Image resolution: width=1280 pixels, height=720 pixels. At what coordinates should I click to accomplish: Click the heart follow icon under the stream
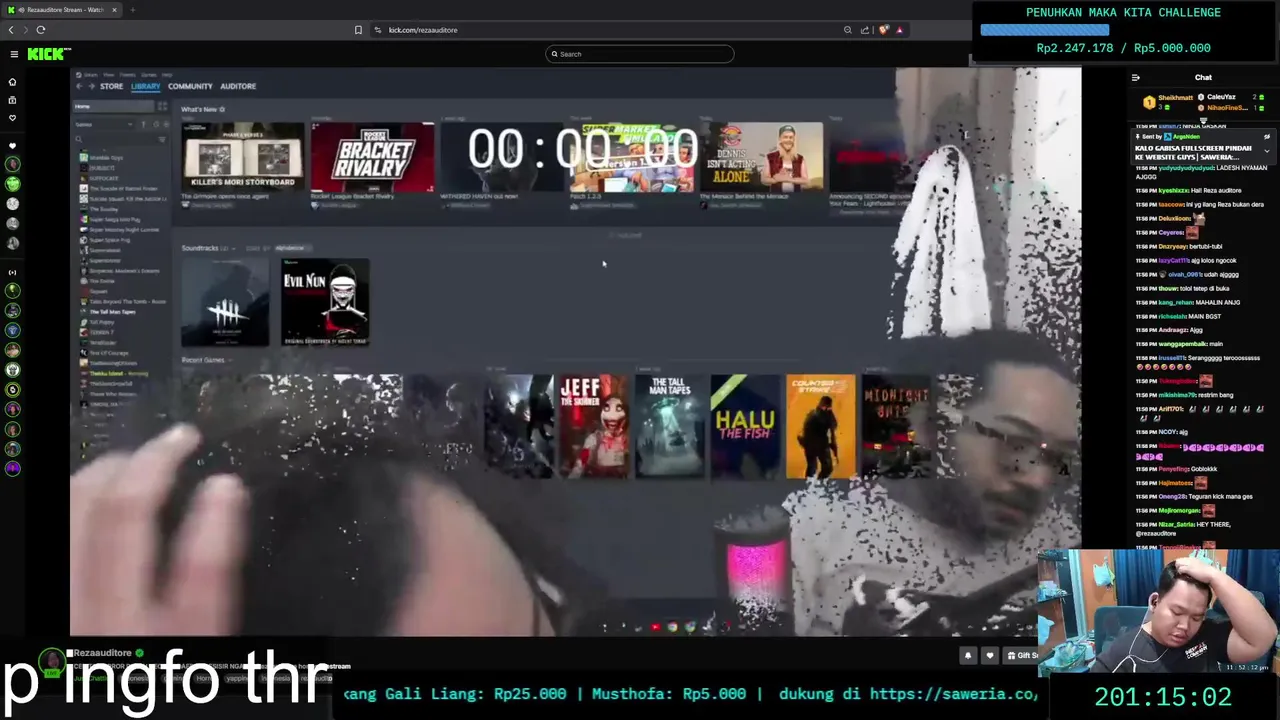tap(990, 655)
